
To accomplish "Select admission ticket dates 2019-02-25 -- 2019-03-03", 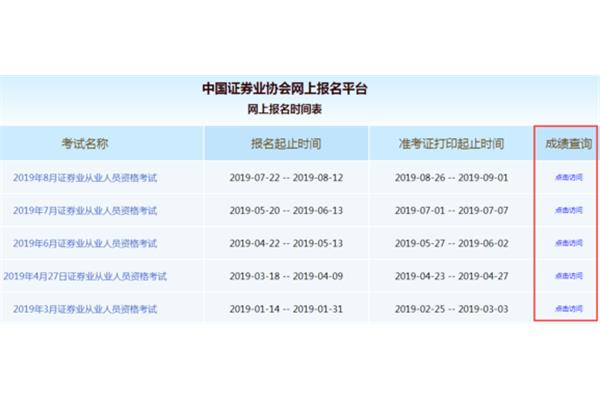I will [452, 309].
